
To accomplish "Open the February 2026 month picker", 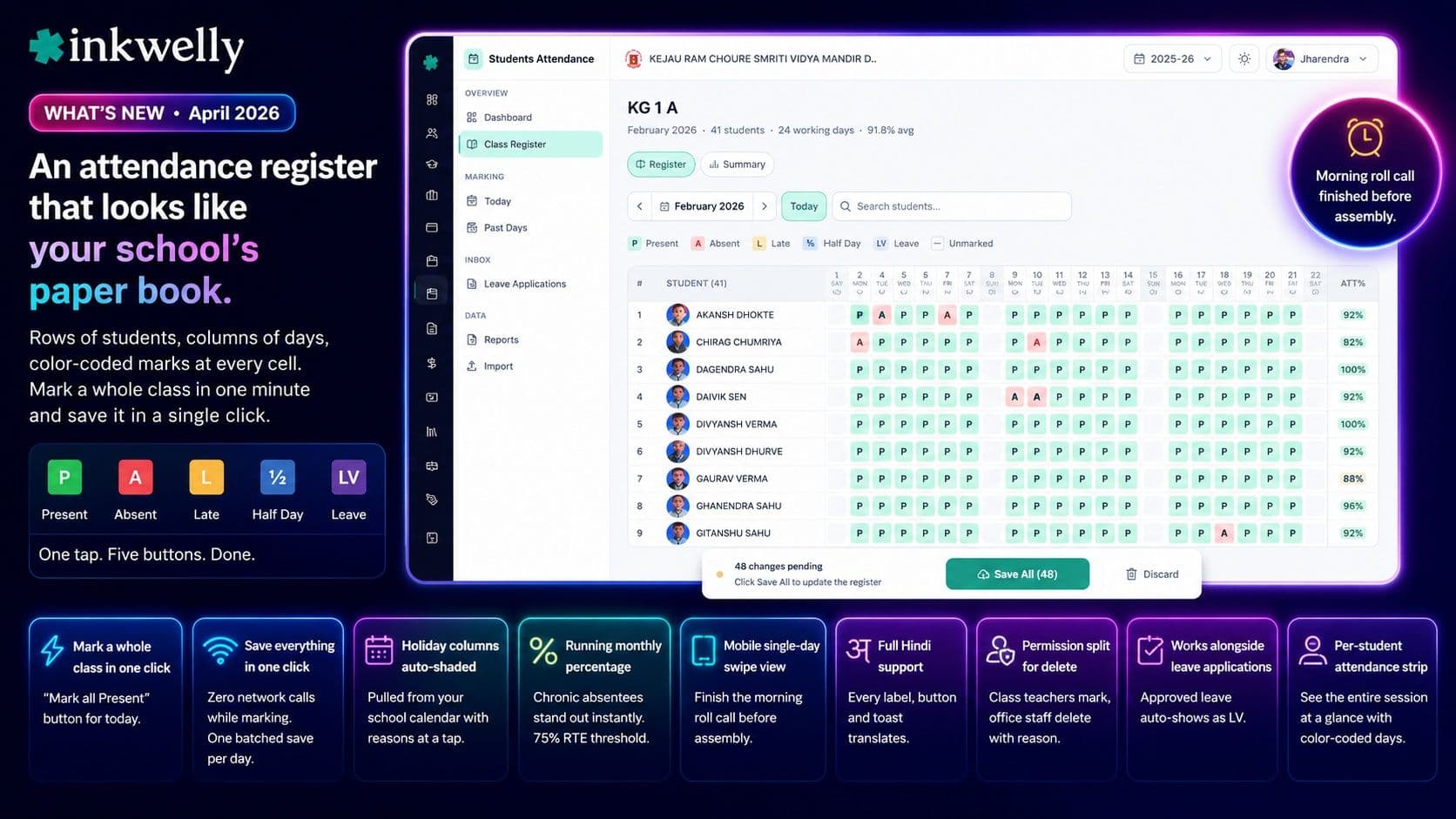I will (702, 206).
